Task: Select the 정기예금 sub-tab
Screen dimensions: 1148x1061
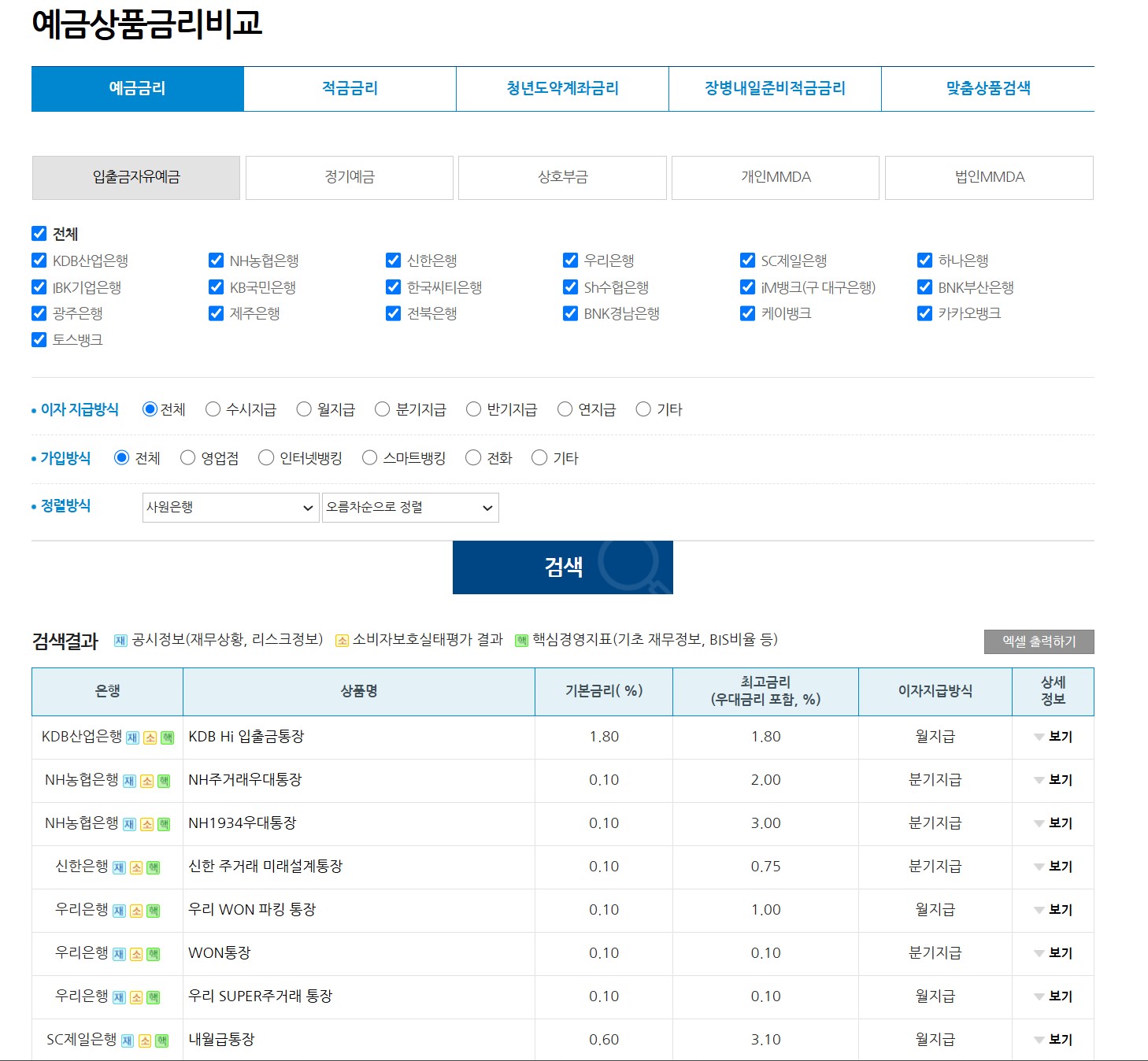Action: (x=350, y=178)
